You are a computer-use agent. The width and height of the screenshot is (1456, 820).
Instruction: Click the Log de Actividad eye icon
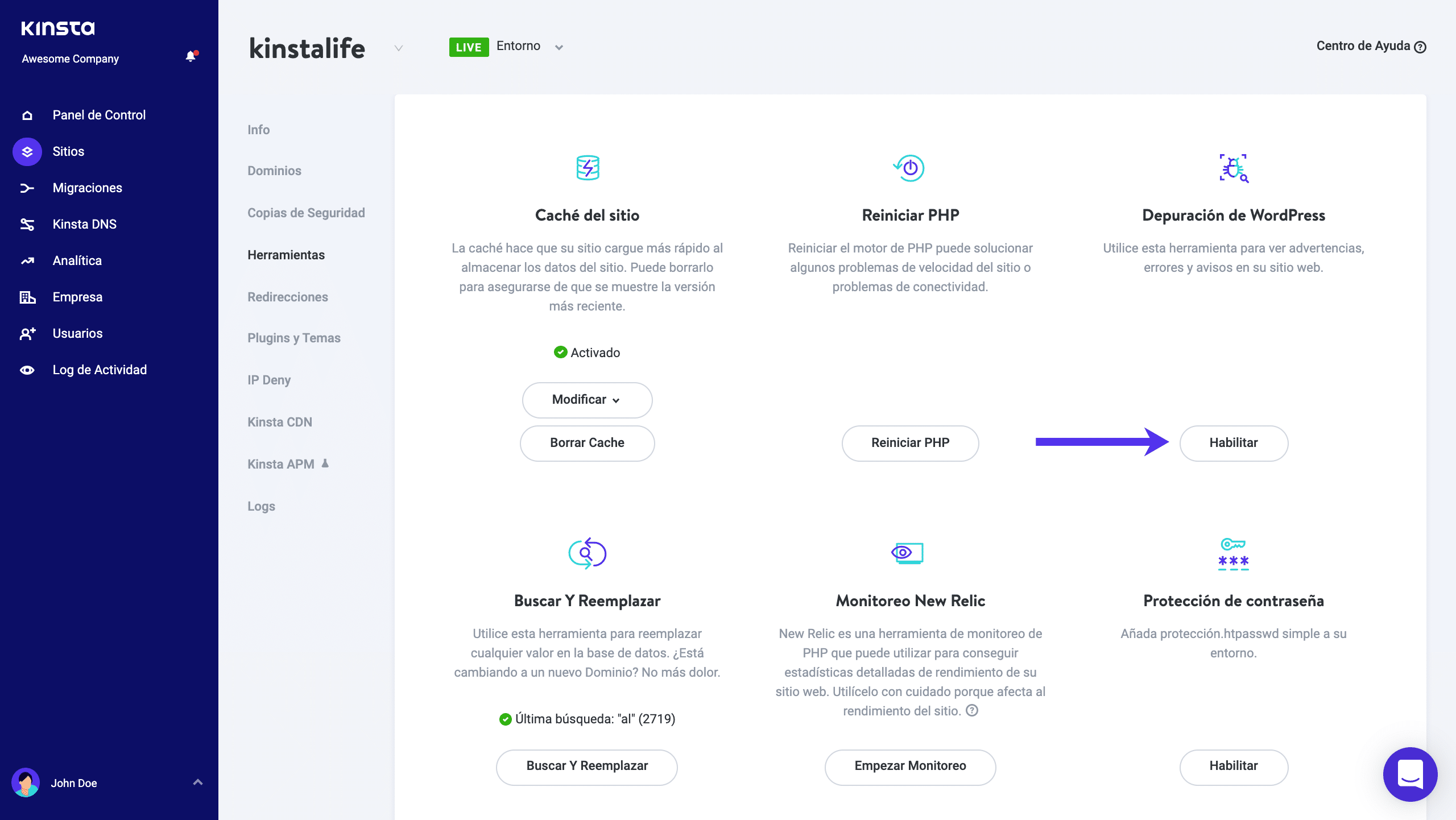point(27,370)
